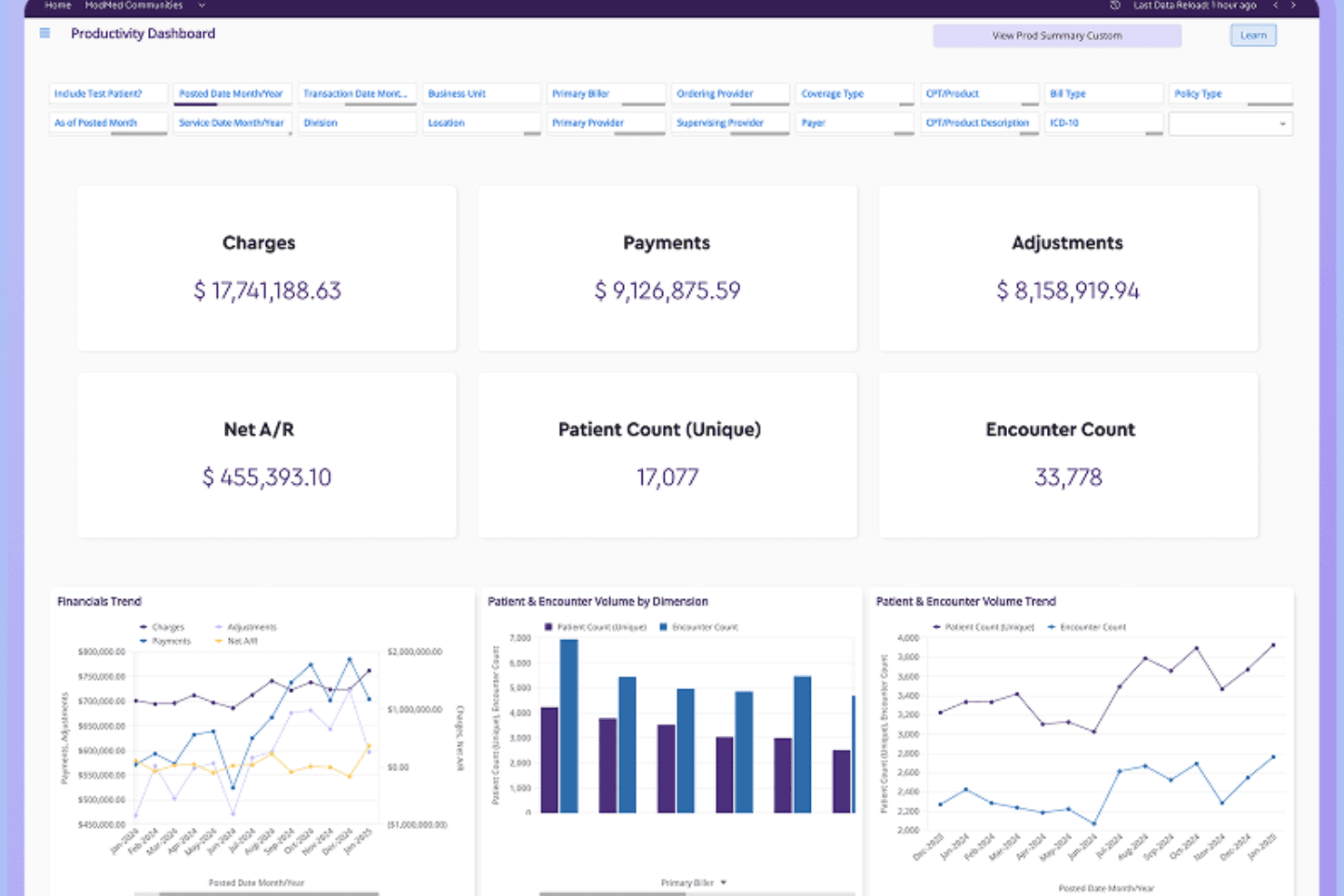Open the As of Posted Month filter
This screenshot has height=896, width=1344.
pyautogui.click(x=108, y=123)
